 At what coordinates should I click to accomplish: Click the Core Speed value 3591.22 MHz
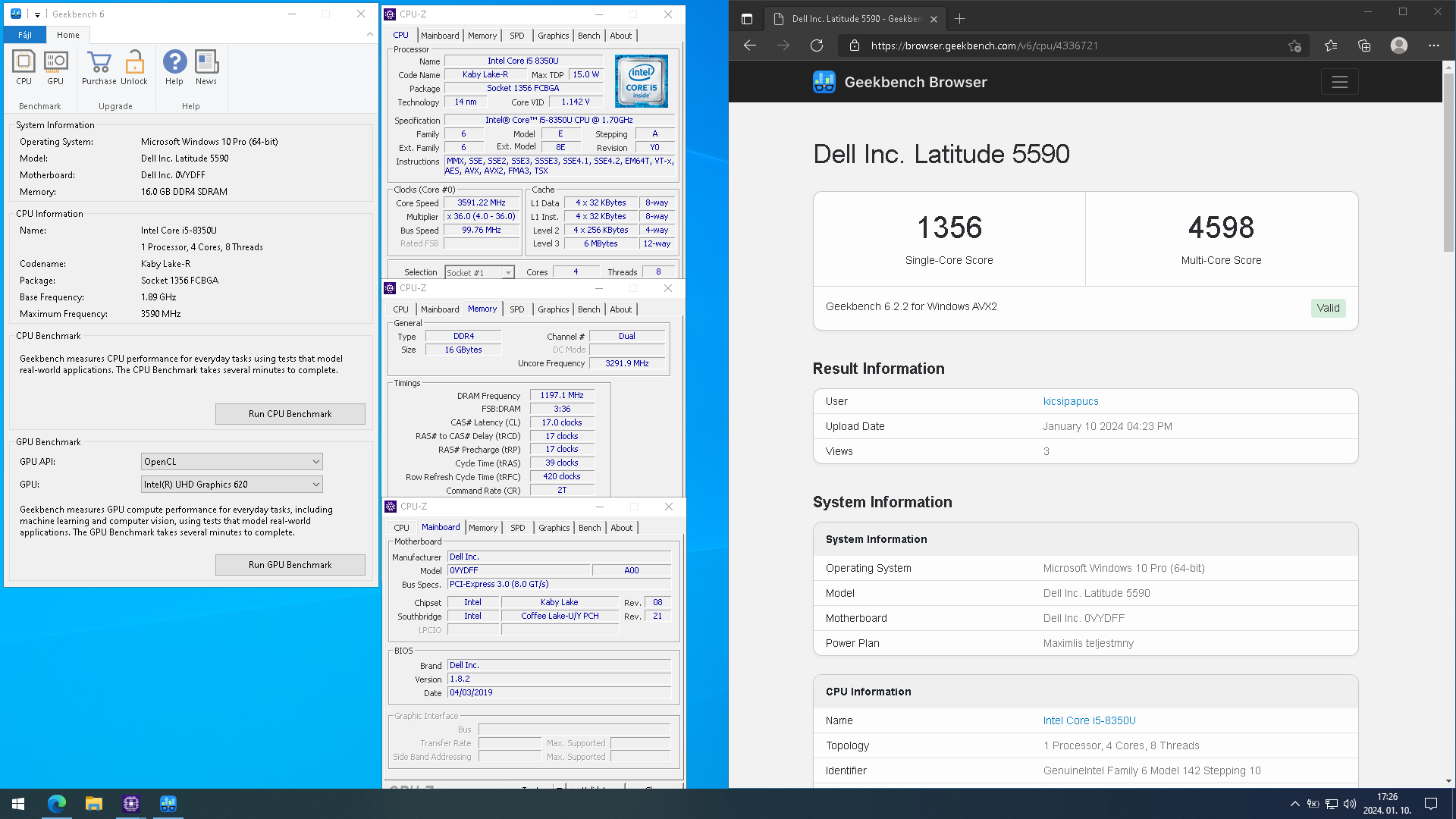tap(481, 203)
